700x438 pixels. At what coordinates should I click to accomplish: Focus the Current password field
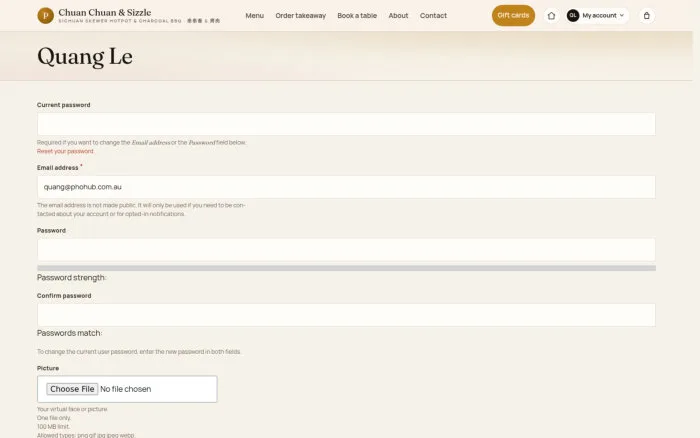(346, 124)
